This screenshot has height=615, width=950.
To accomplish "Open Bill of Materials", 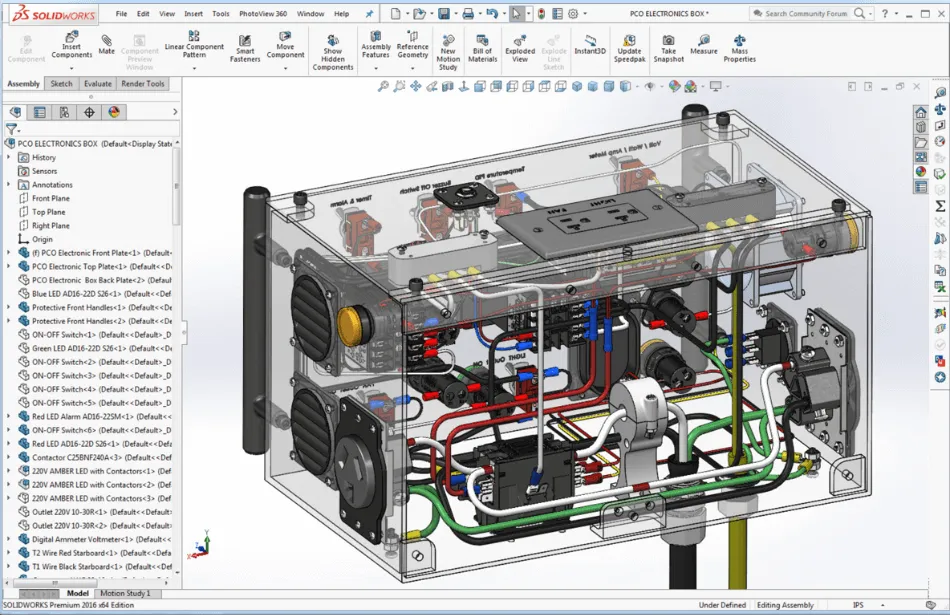I will [x=482, y=48].
